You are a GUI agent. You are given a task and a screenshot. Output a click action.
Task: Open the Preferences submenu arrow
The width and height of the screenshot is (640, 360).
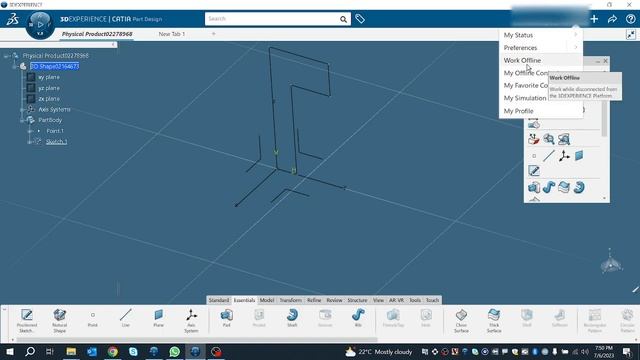(x=576, y=48)
